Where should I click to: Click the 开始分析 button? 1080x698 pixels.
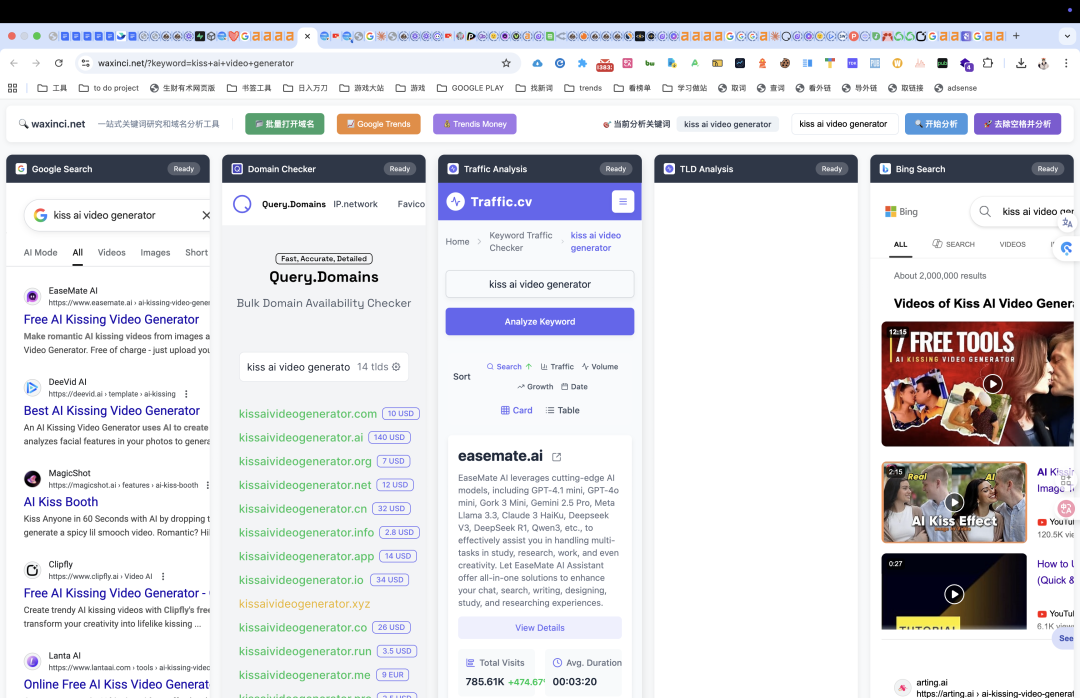936,124
